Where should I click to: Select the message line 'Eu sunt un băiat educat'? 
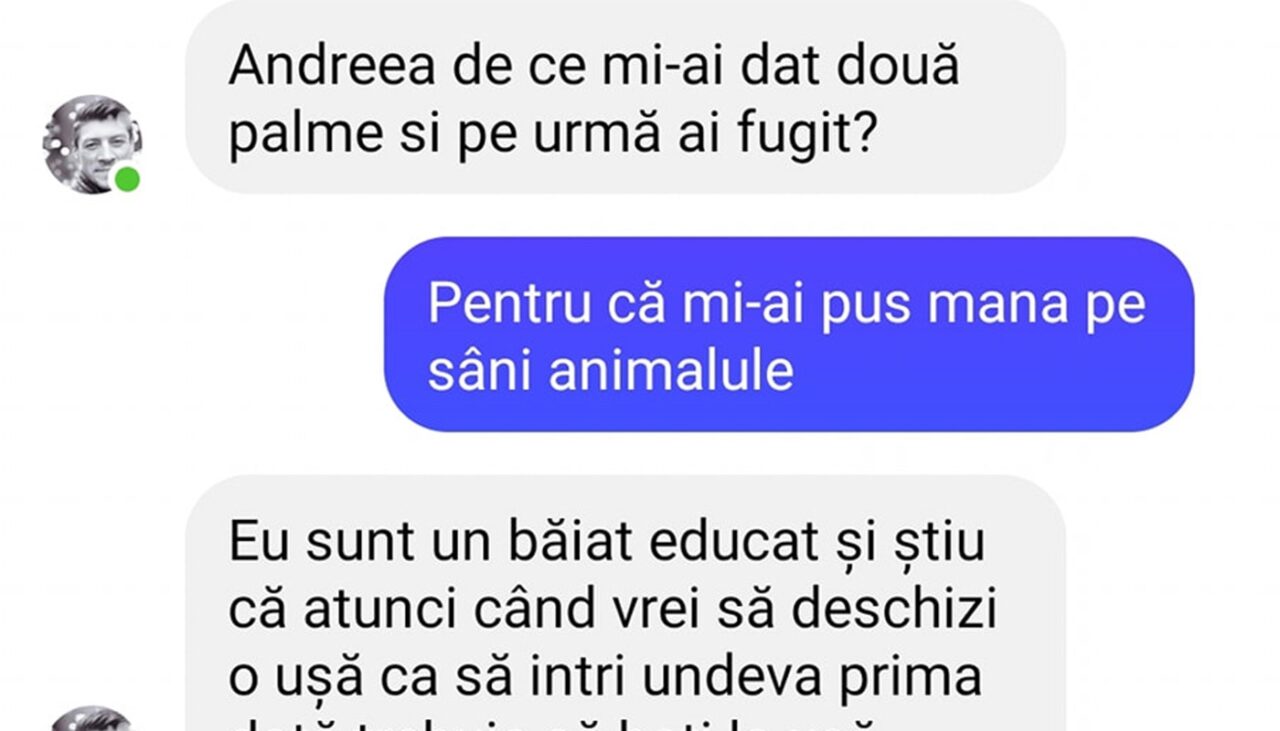[x=606, y=542]
